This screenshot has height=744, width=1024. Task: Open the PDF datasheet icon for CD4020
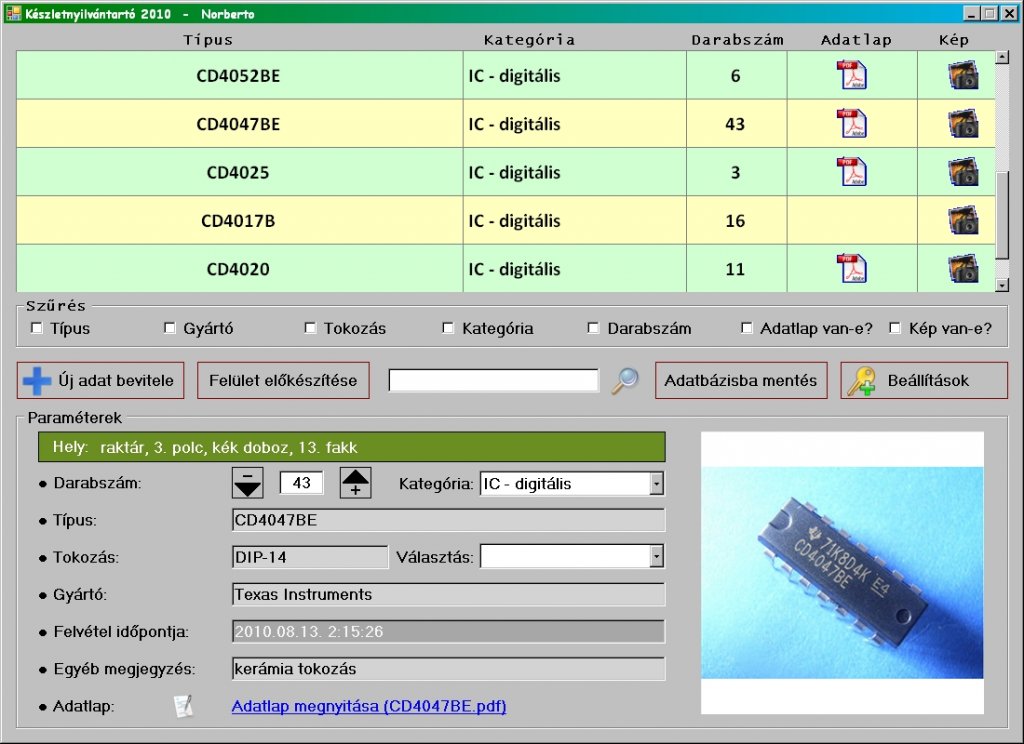point(852,268)
